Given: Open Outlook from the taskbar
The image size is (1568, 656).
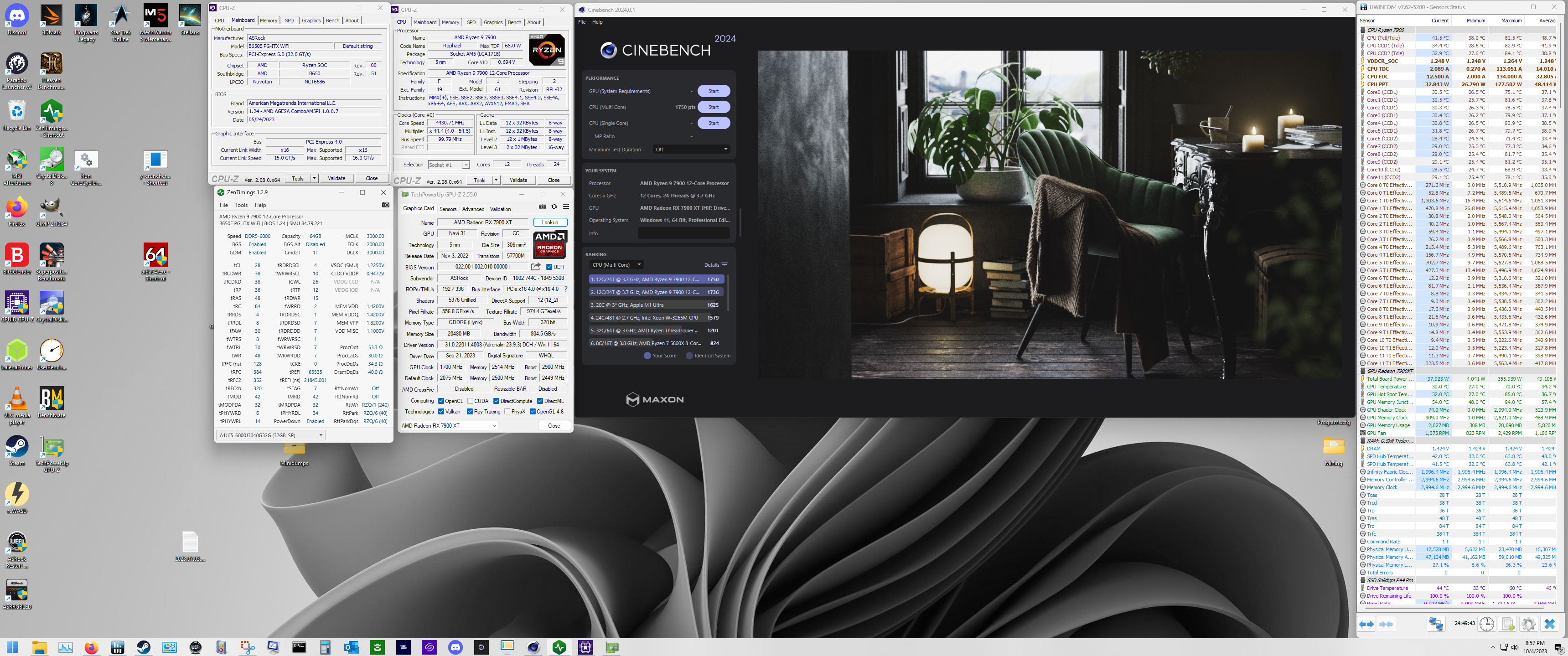Looking at the screenshot, I should [x=351, y=647].
